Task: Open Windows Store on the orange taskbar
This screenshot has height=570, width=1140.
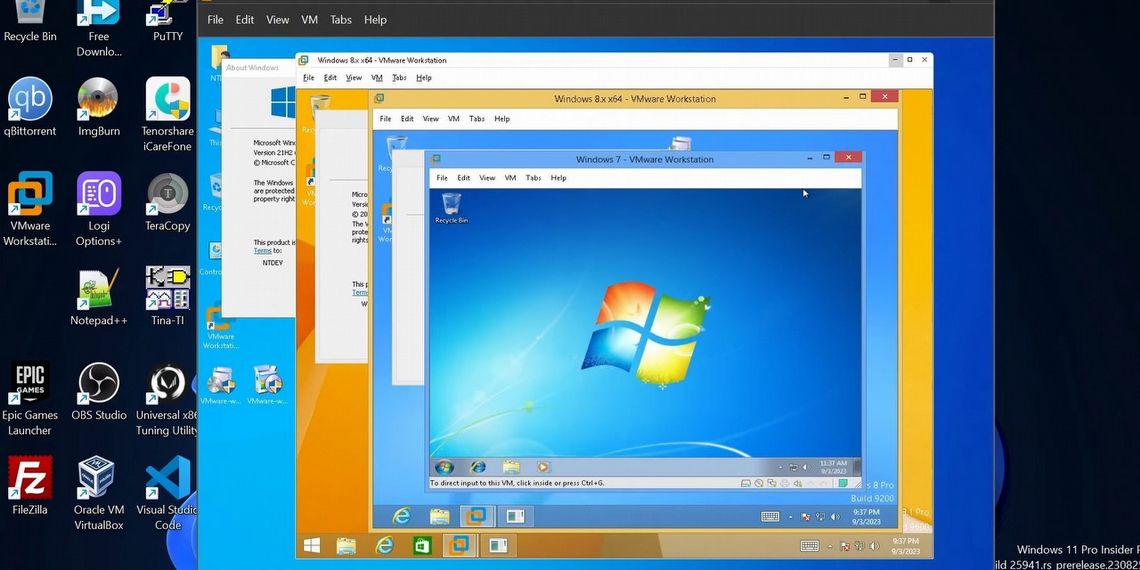Action: 422,545
